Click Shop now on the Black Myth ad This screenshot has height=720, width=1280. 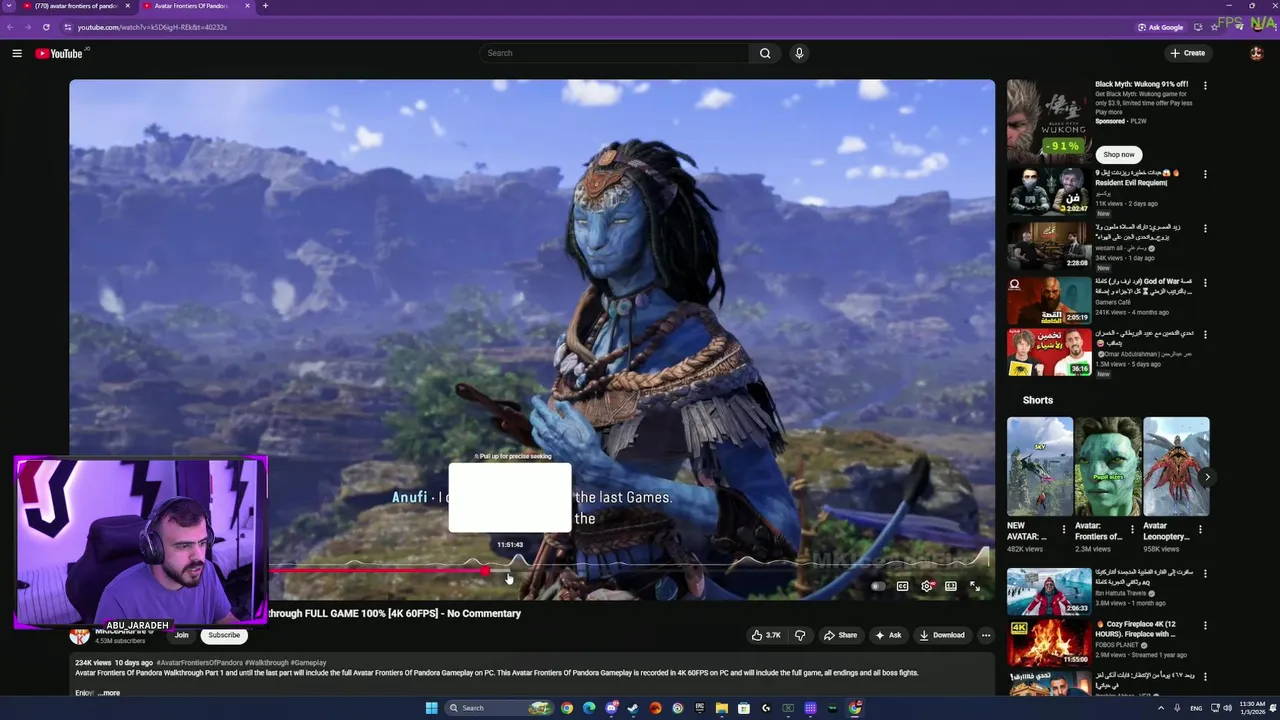click(1119, 154)
